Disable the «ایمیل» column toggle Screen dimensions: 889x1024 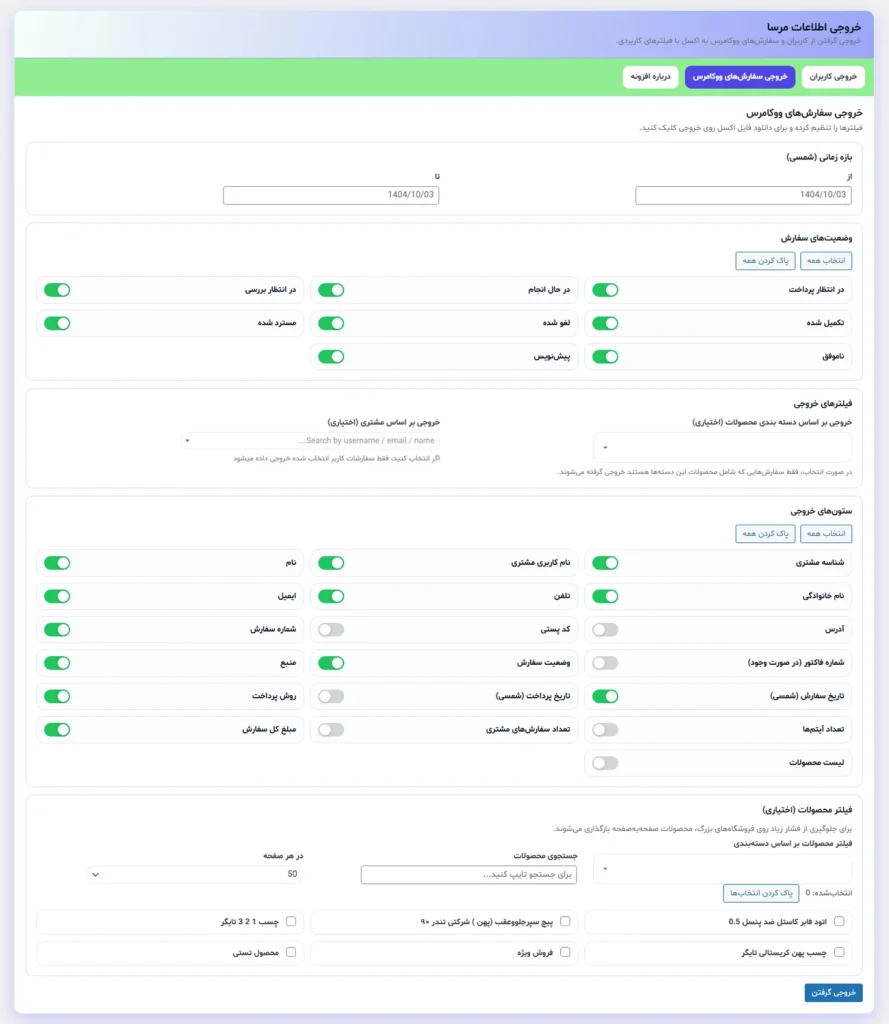tap(57, 596)
